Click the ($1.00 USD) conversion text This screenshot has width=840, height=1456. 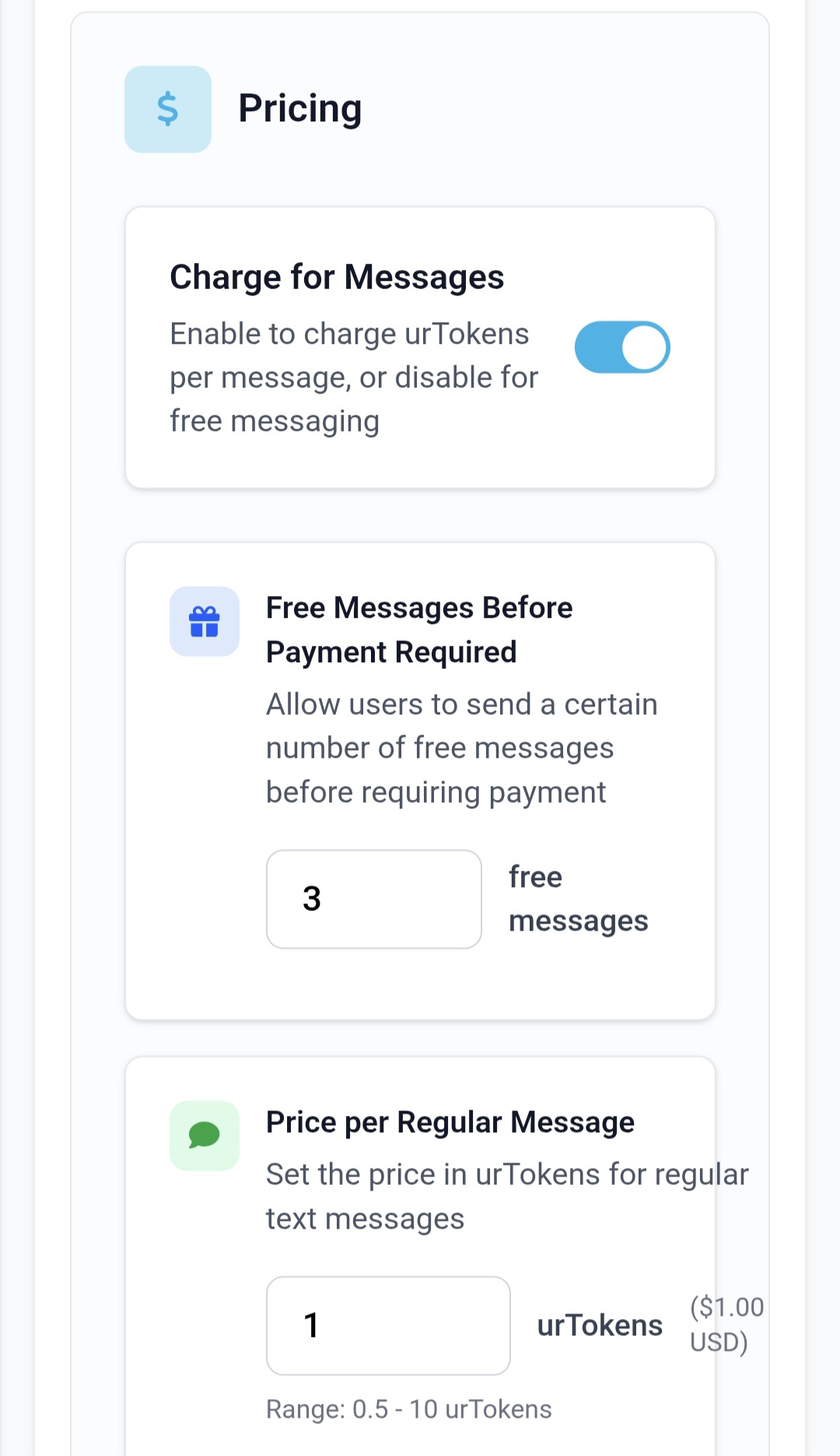[726, 1324]
